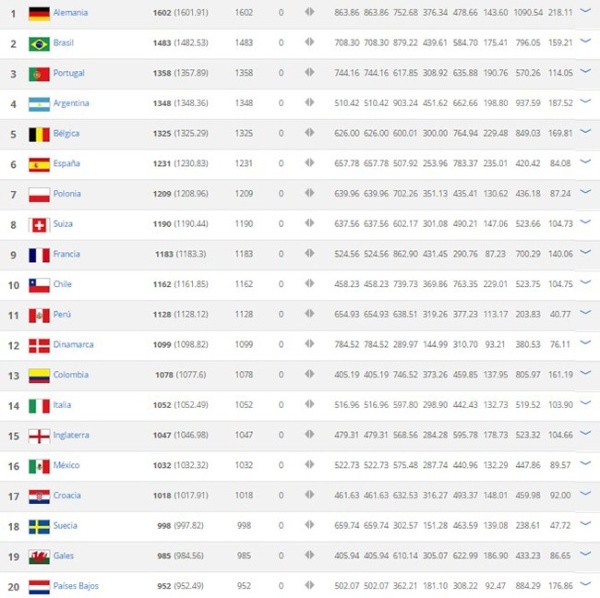This screenshot has height=598, width=600.
Task: Click the Argentina flag icon
Action: (x=39, y=103)
